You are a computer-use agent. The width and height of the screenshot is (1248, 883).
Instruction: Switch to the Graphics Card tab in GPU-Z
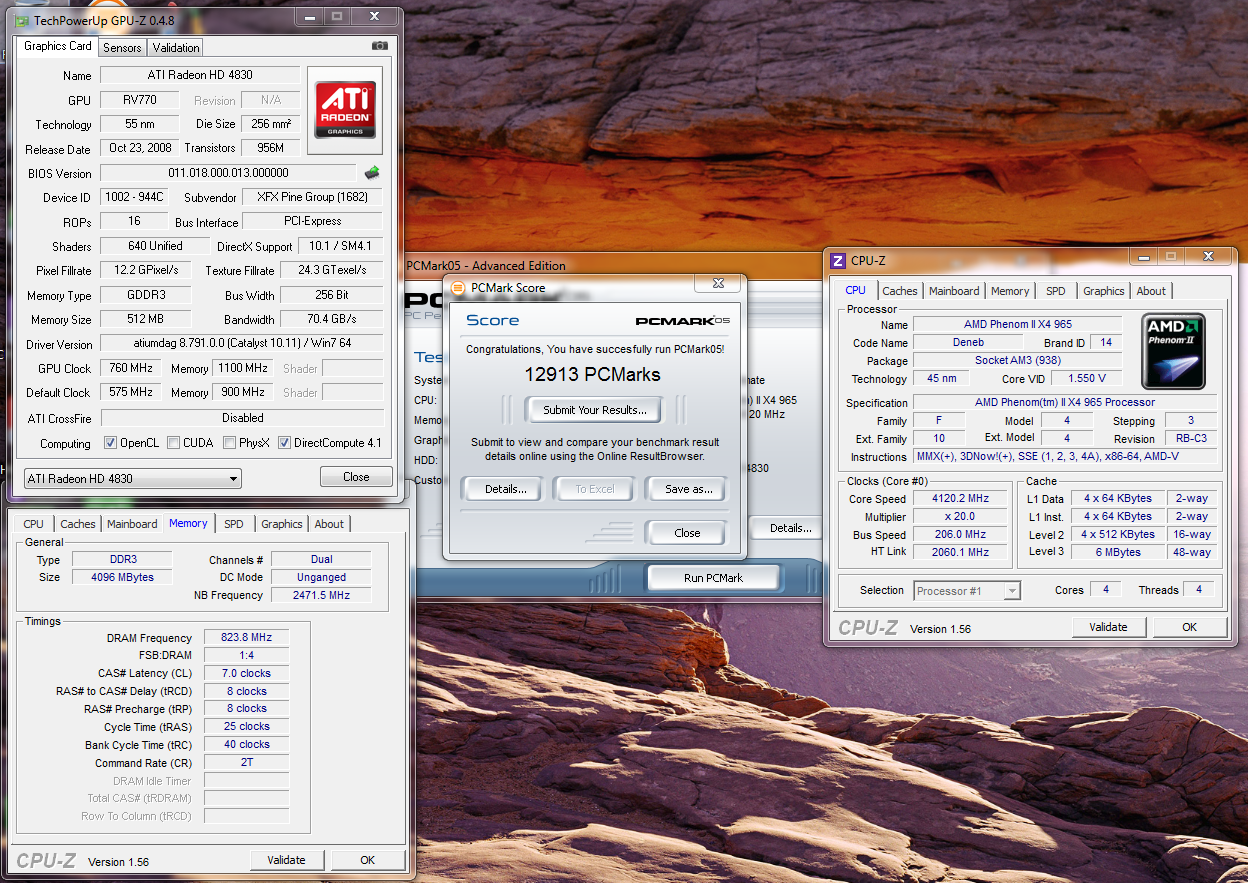[x=58, y=46]
